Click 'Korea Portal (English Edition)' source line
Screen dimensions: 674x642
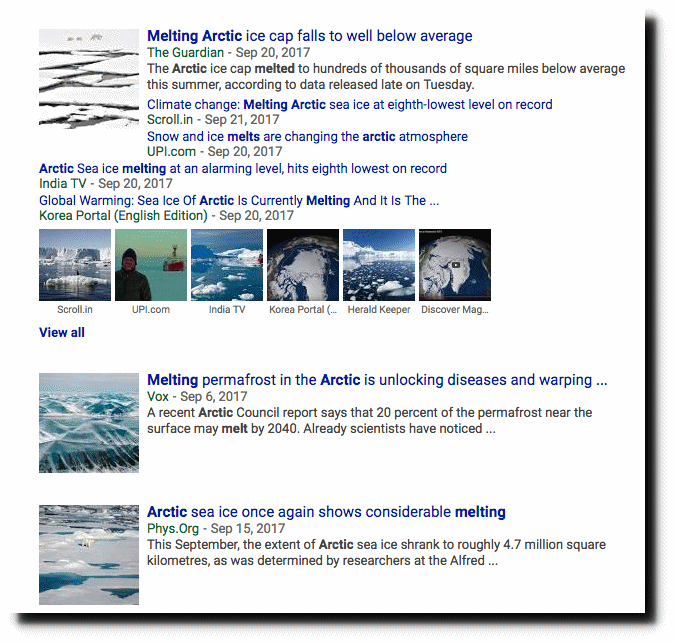click(x=166, y=216)
